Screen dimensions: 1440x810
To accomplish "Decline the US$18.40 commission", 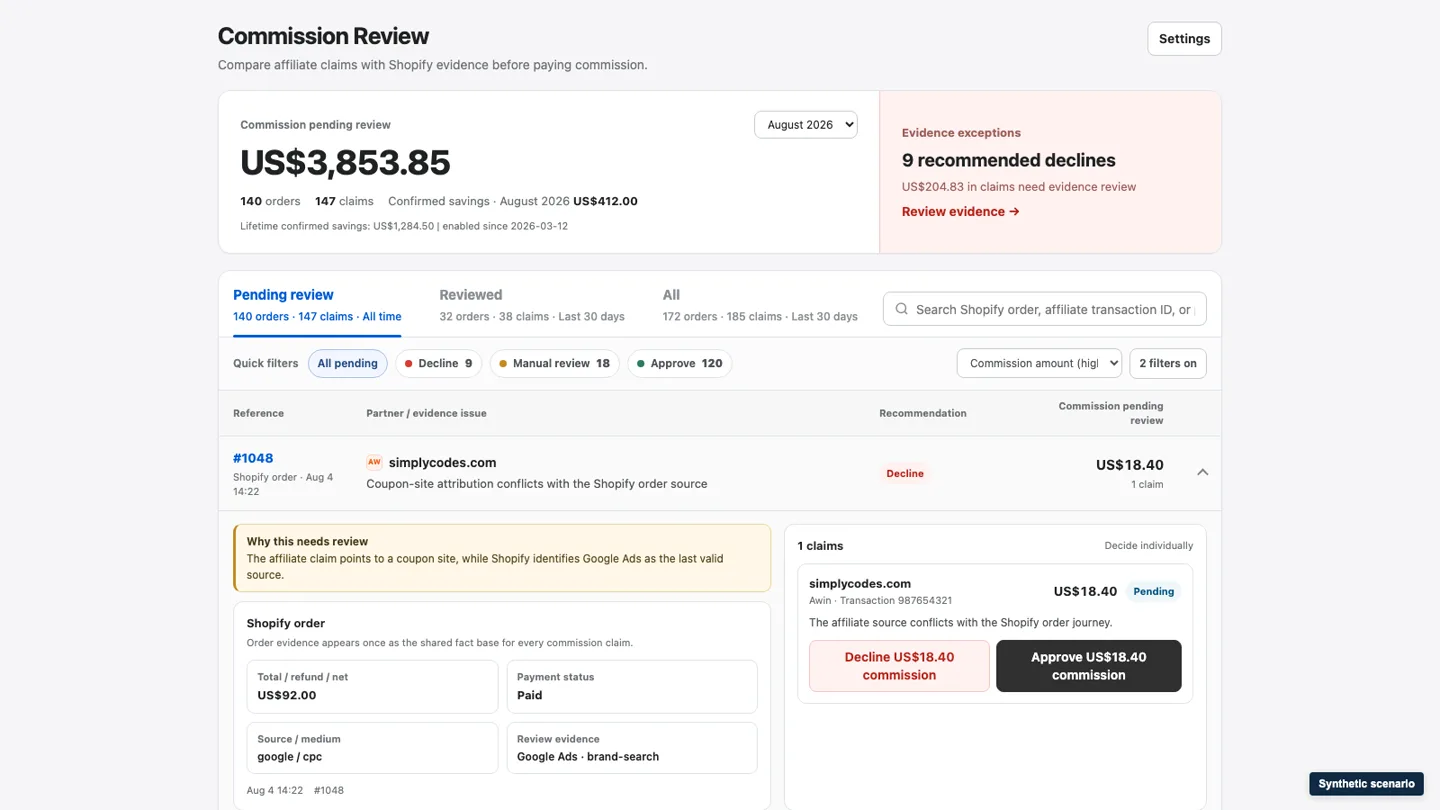I will [899, 666].
